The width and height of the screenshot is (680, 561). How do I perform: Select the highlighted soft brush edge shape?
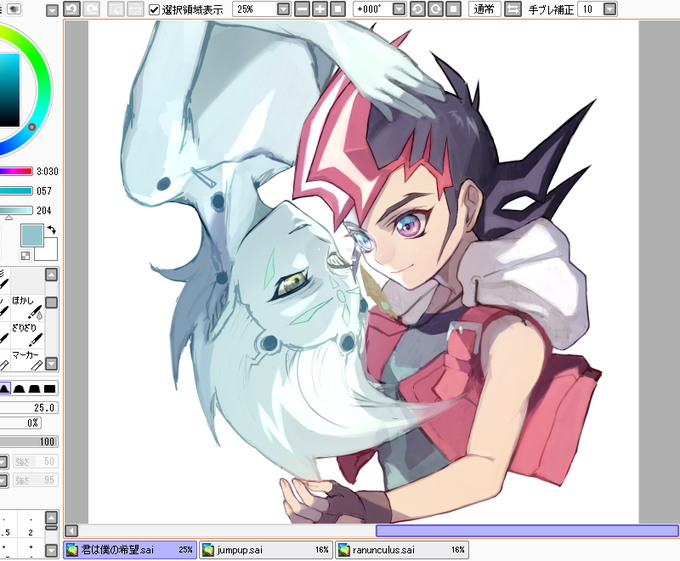[4, 388]
